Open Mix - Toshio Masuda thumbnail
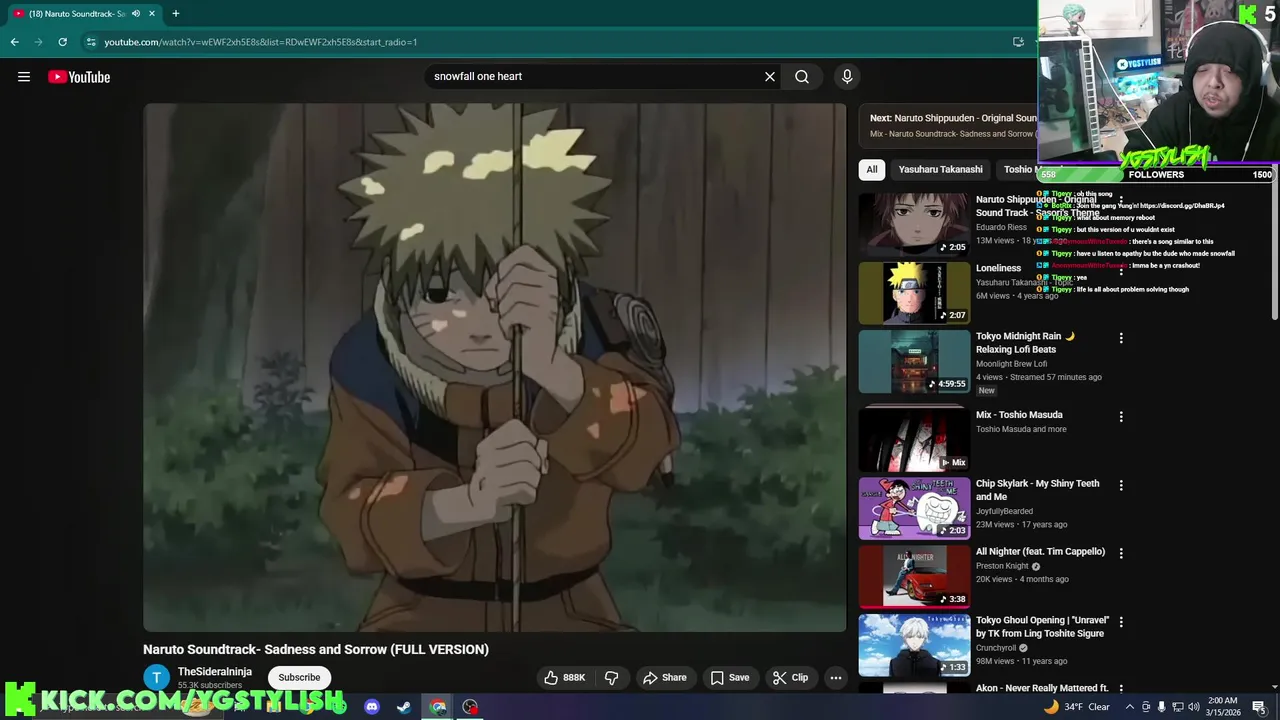 914,439
